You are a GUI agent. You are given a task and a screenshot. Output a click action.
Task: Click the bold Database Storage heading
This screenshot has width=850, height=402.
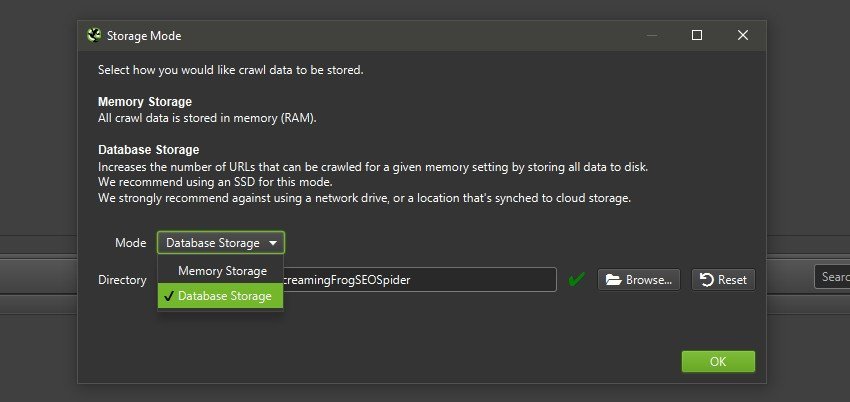click(x=148, y=150)
